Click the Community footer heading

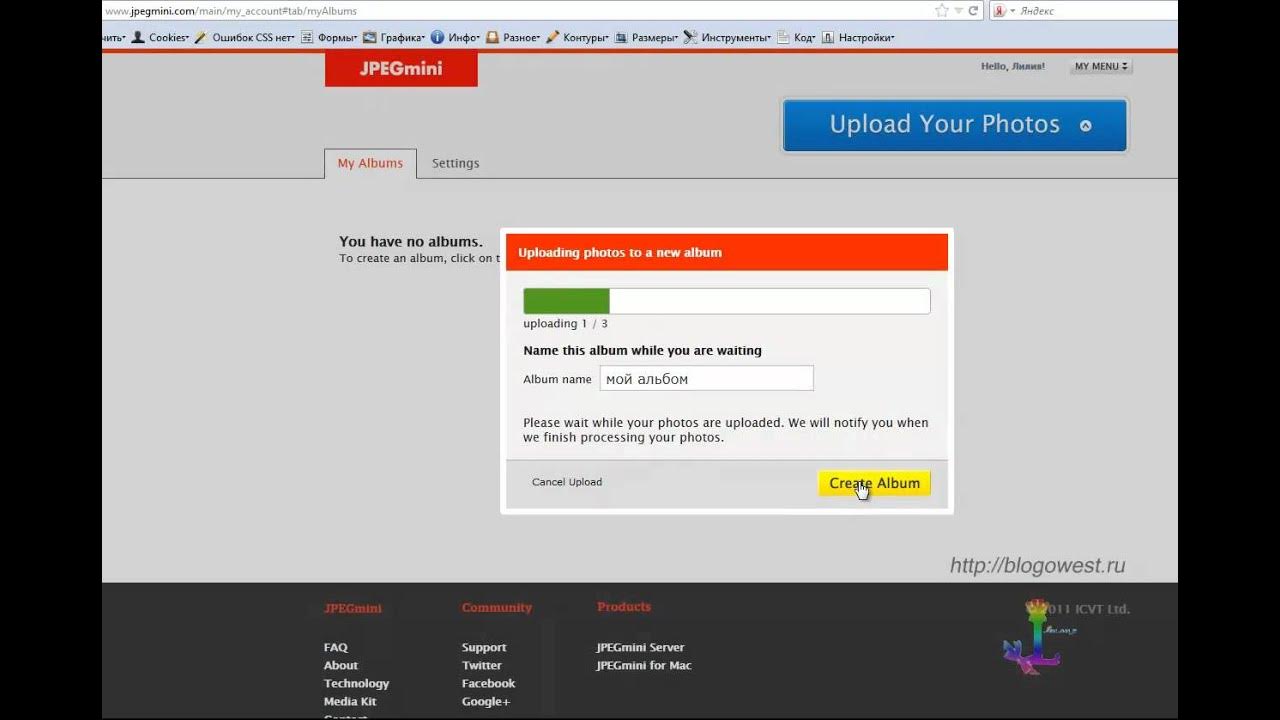pos(497,607)
